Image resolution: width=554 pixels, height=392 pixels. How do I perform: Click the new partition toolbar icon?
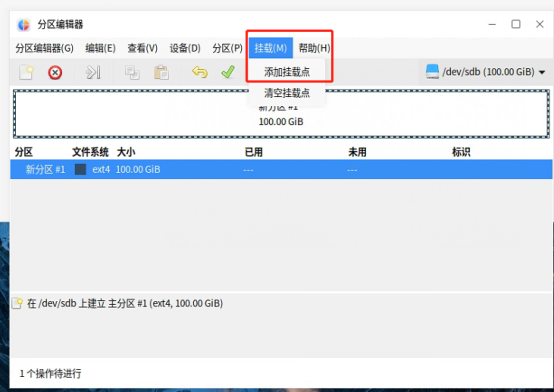26,72
